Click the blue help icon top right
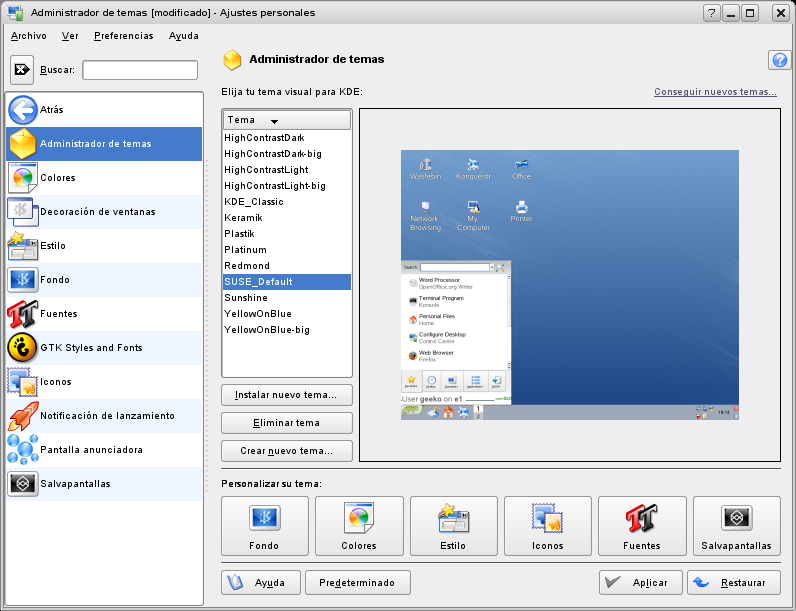Screen dimensions: 796x611 (779, 60)
